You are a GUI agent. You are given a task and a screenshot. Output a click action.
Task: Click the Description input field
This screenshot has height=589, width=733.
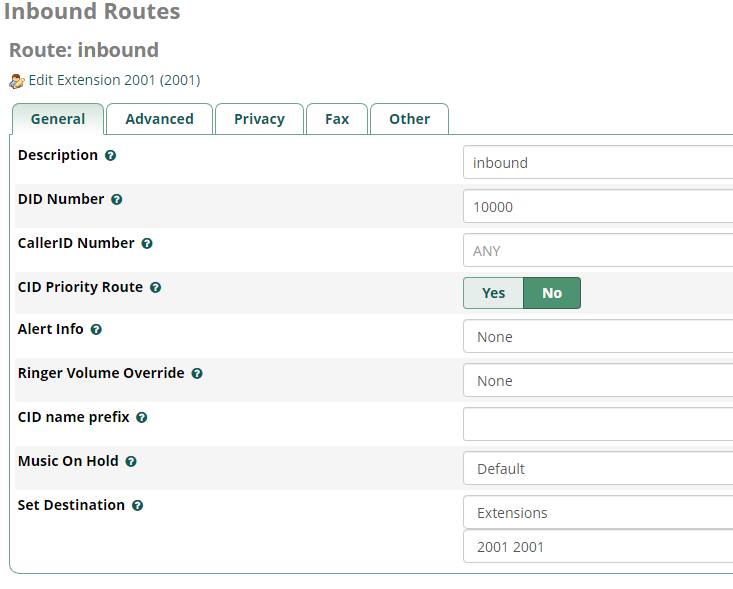click(598, 162)
